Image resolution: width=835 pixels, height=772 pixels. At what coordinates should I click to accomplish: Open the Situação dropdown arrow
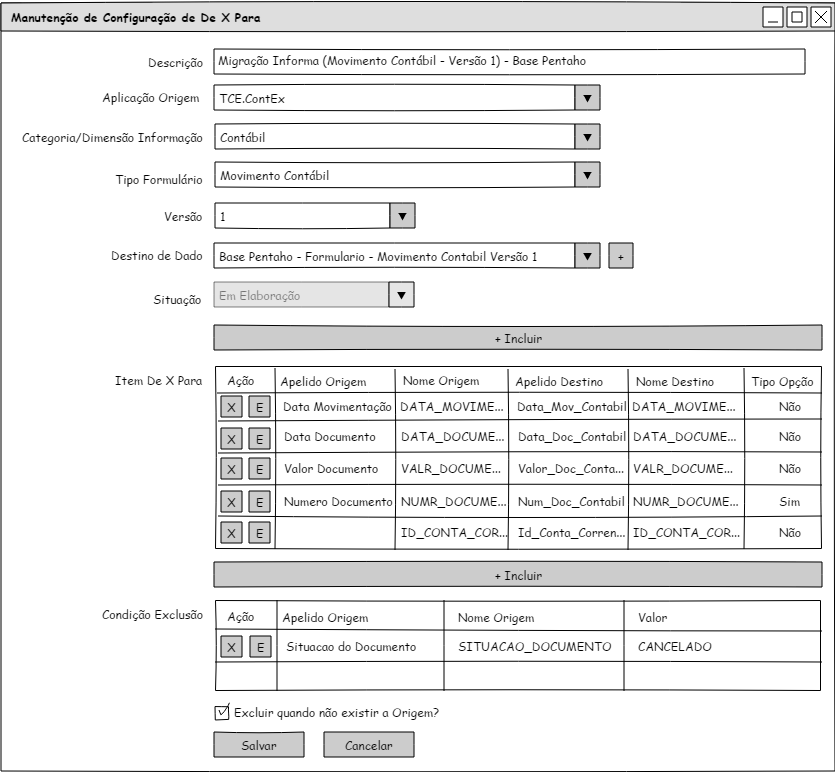(401, 295)
